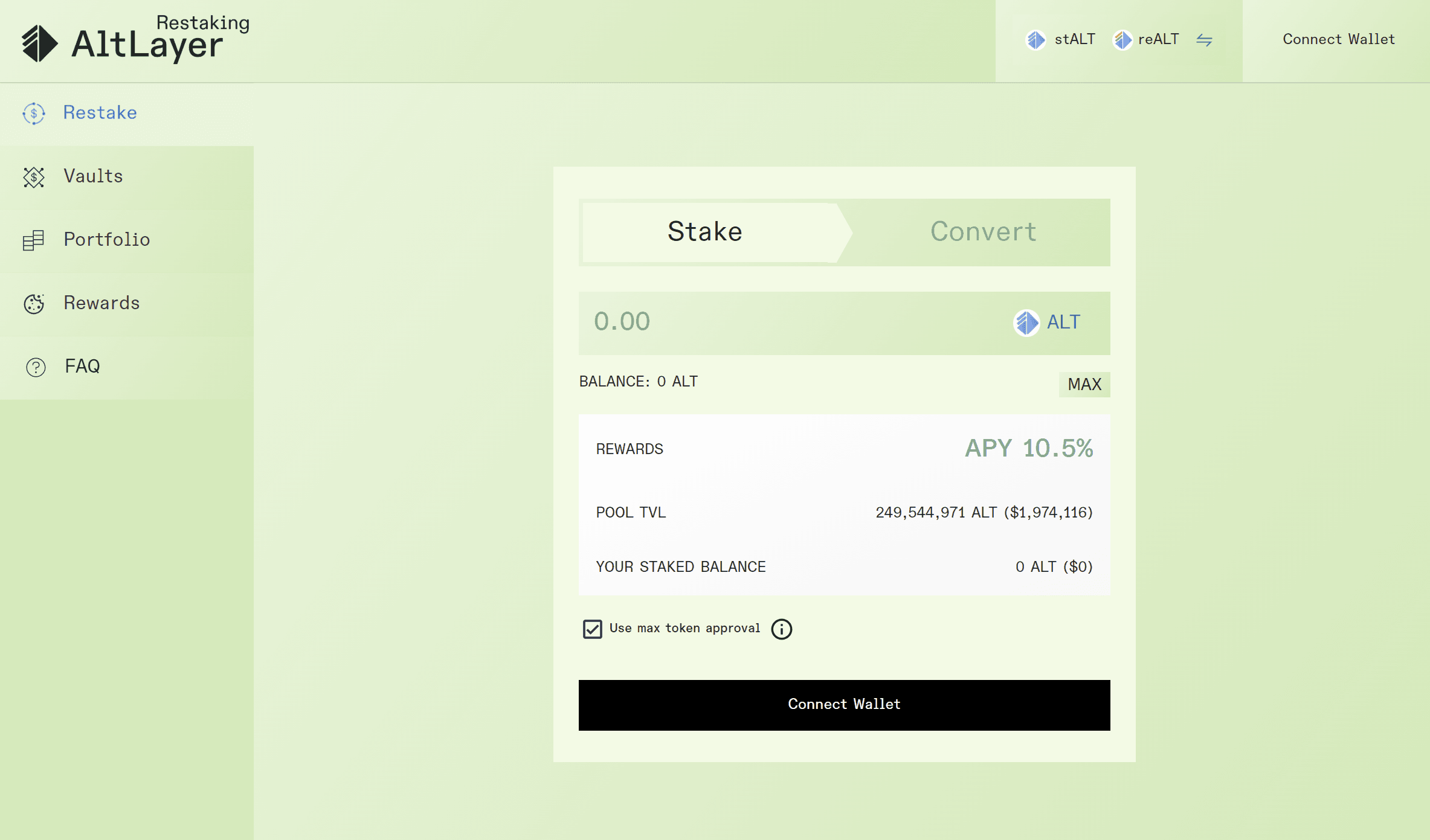This screenshot has width=1430, height=840.
Task: Focus the 0.00 amount input field
Action: pyautogui.click(x=785, y=322)
